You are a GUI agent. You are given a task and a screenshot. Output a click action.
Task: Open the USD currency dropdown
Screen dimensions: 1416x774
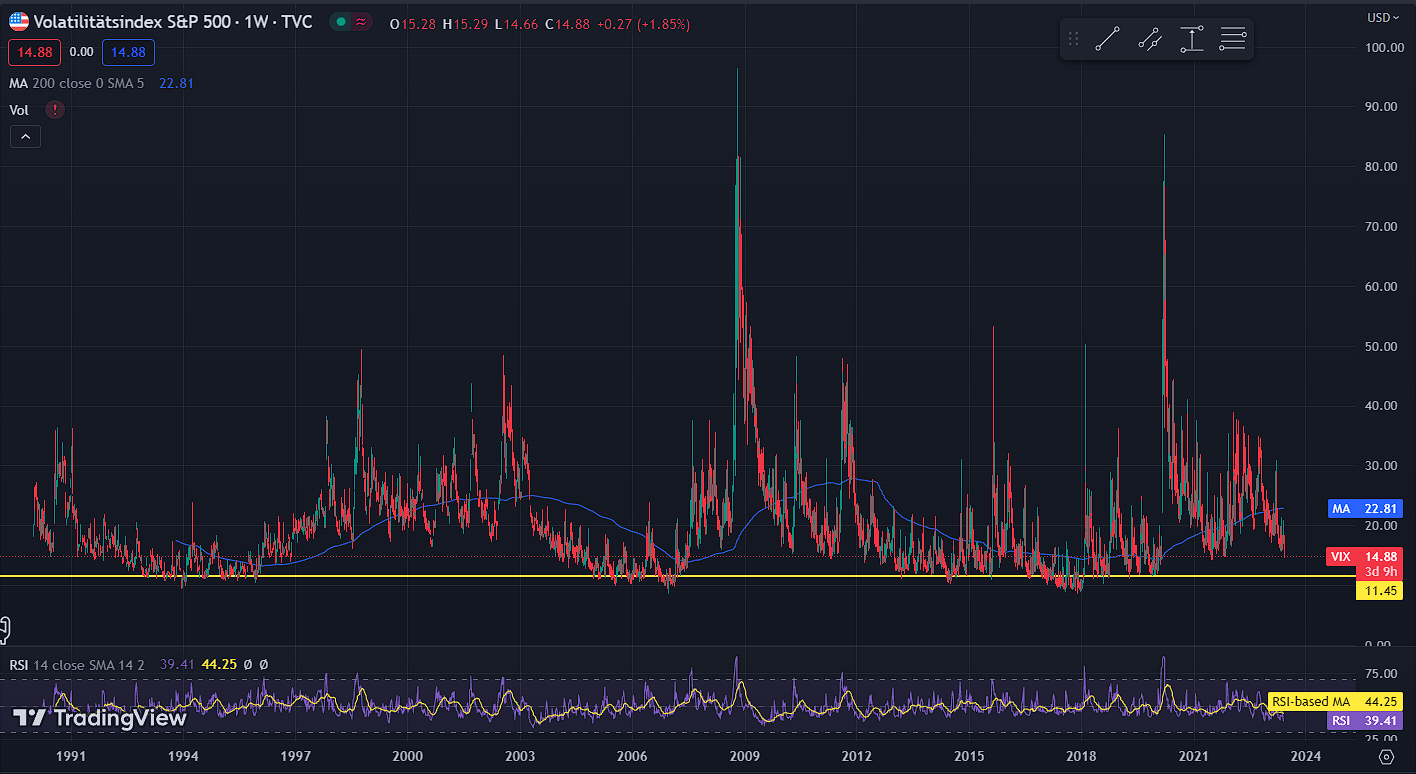[1384, 17]
